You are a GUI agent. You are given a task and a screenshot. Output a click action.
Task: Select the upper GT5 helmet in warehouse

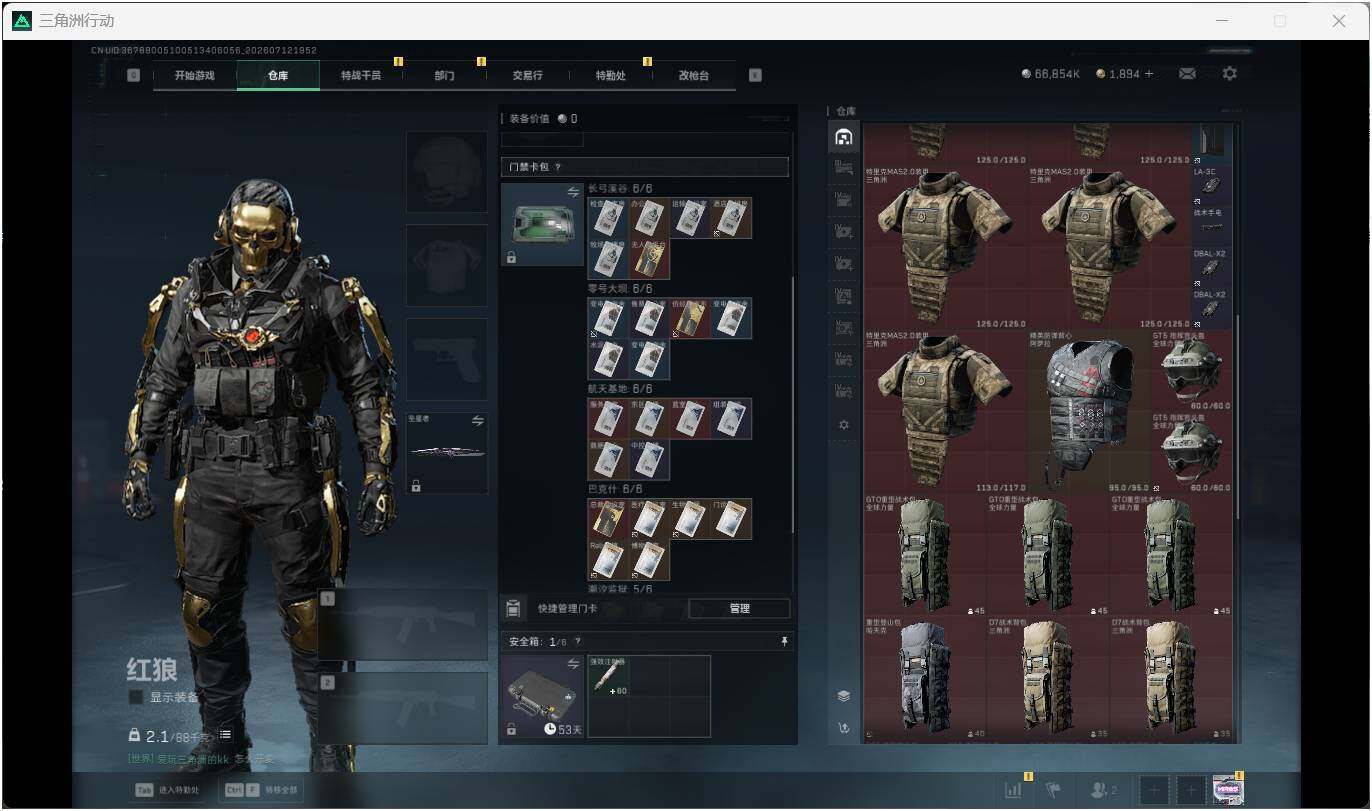[x=1192, y=371]
